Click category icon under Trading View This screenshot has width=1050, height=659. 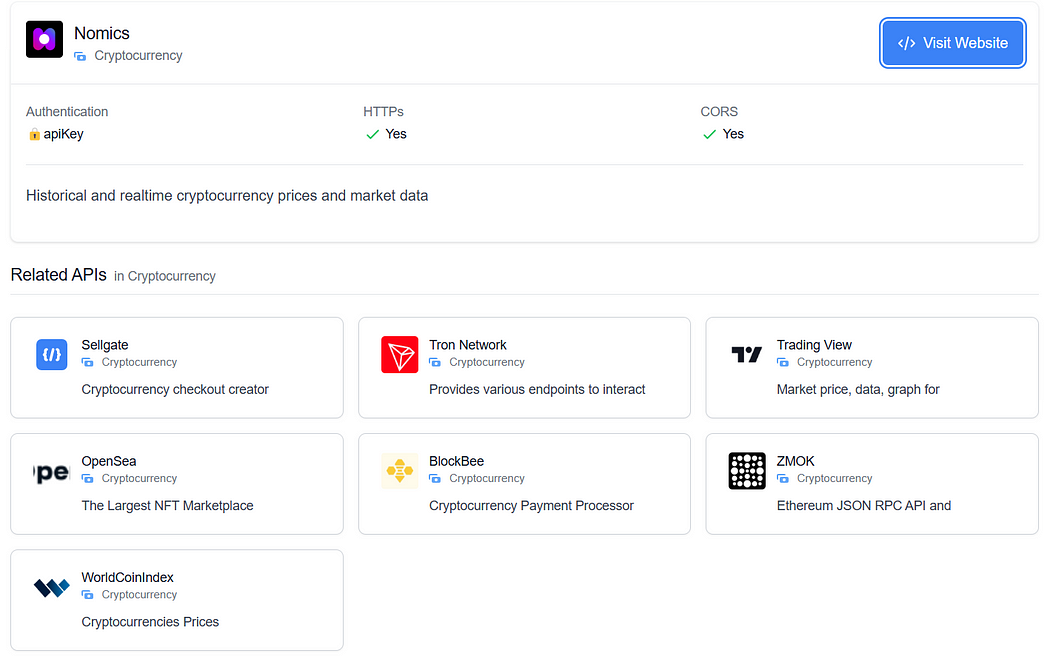pyautogui.click(x=782, y=362)
